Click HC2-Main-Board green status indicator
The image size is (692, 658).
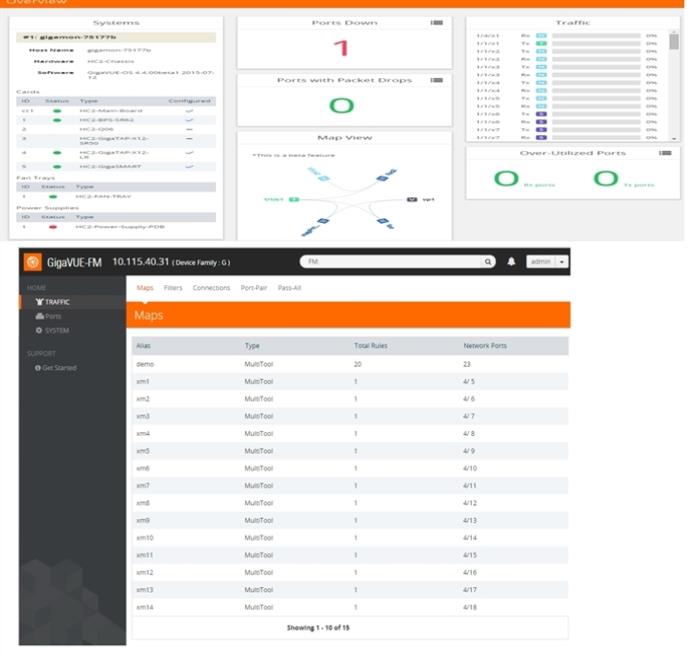coord(57,111)
